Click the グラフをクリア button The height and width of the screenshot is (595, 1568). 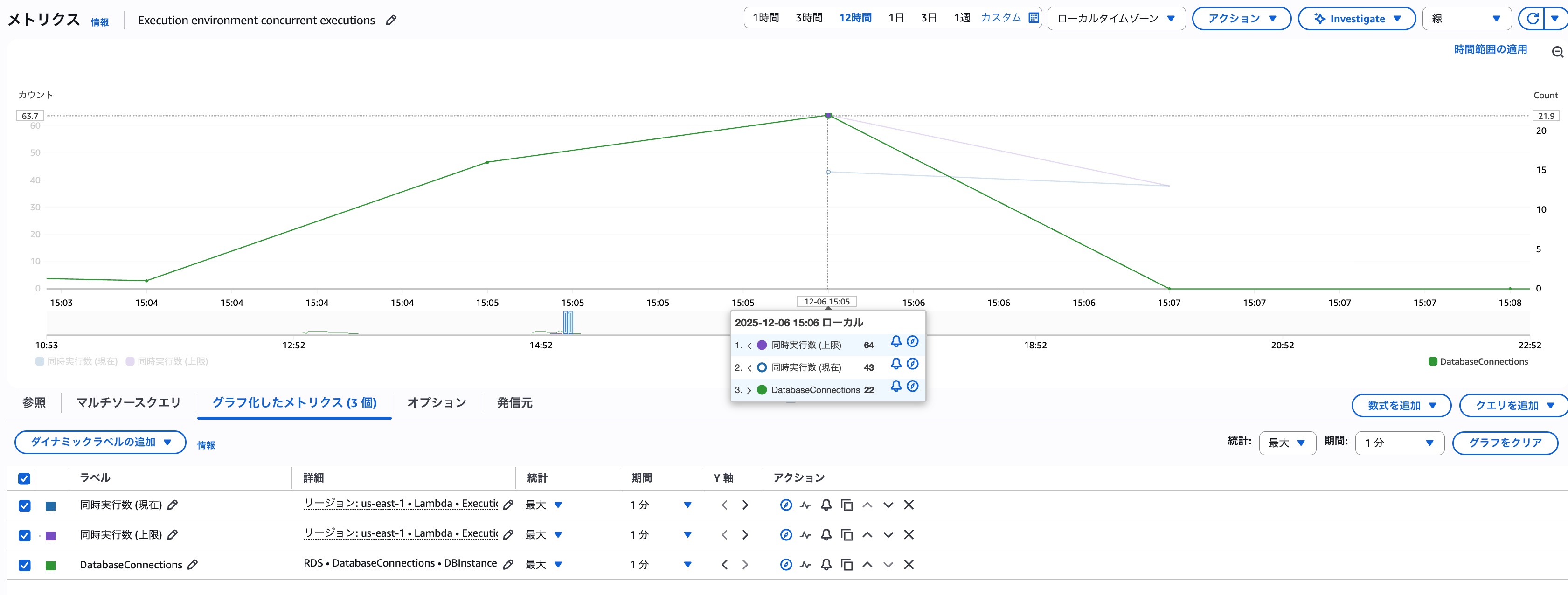point(1505,443)
